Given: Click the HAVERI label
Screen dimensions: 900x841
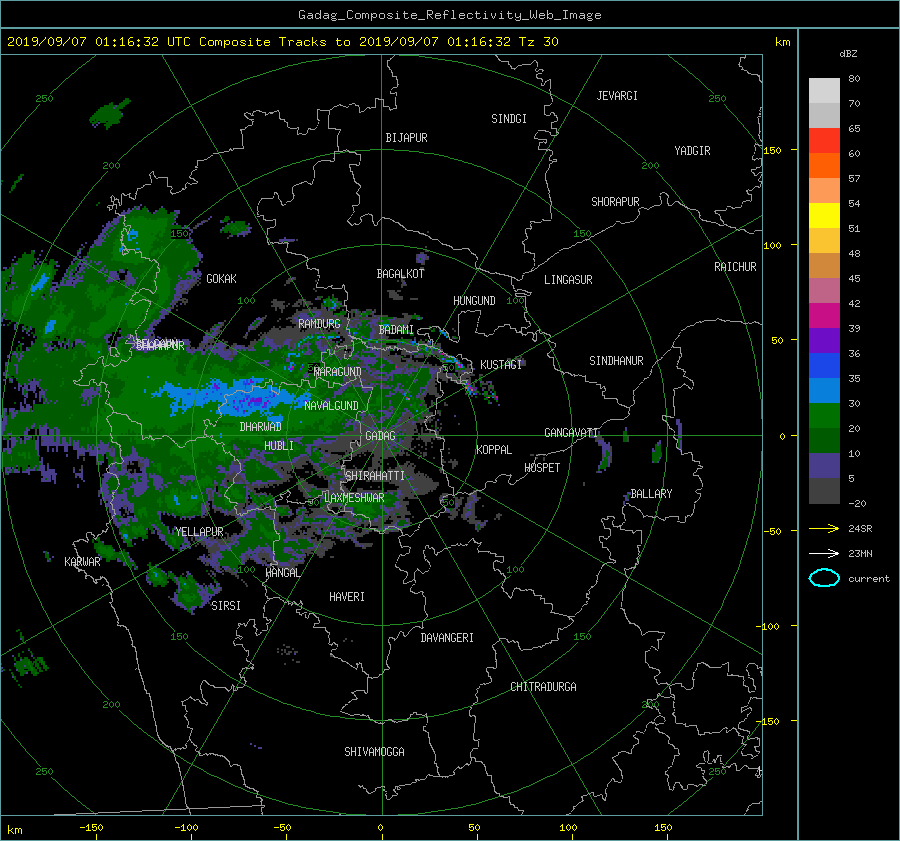Looking at the screenshot, I should 347,598.
